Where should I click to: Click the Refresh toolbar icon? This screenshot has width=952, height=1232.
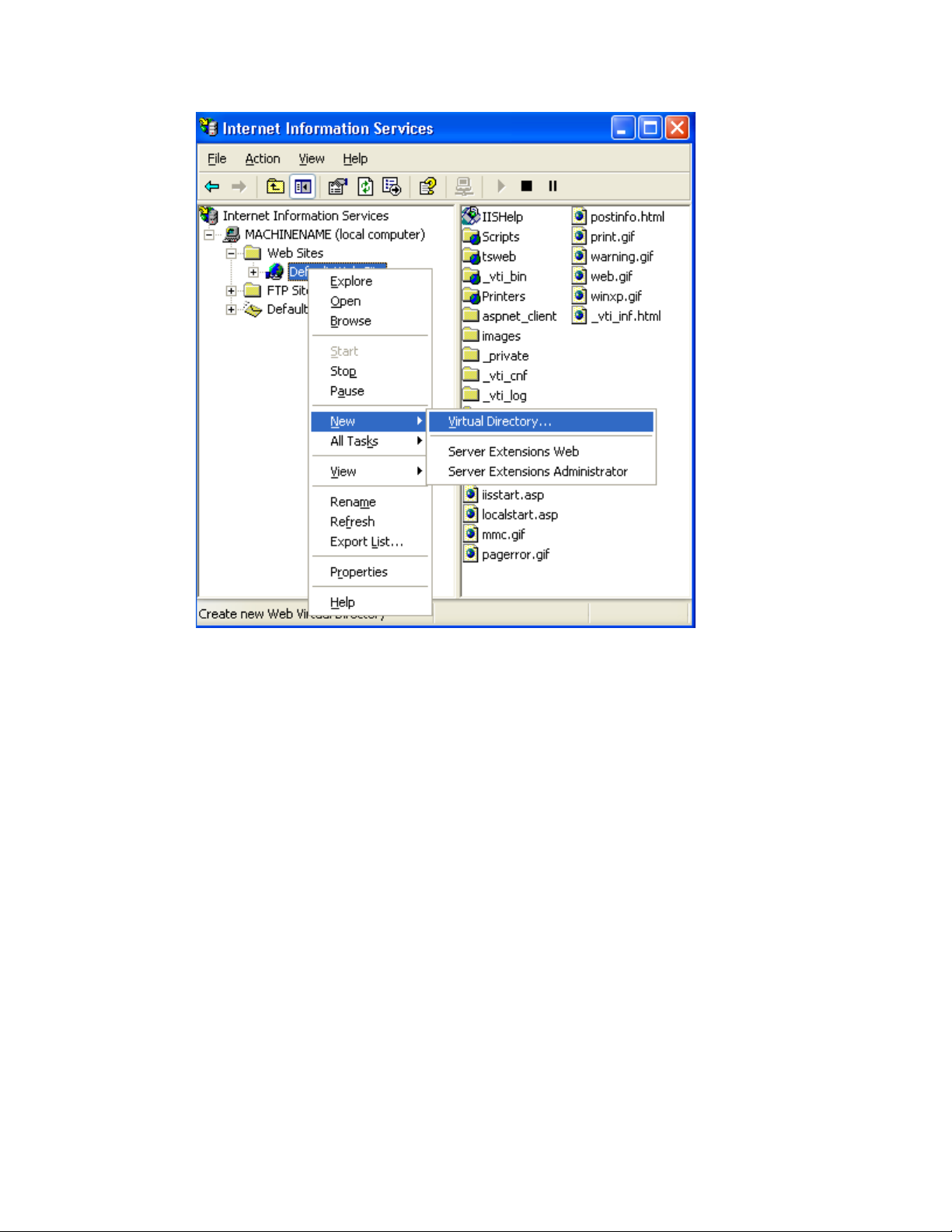coord(365,187)
